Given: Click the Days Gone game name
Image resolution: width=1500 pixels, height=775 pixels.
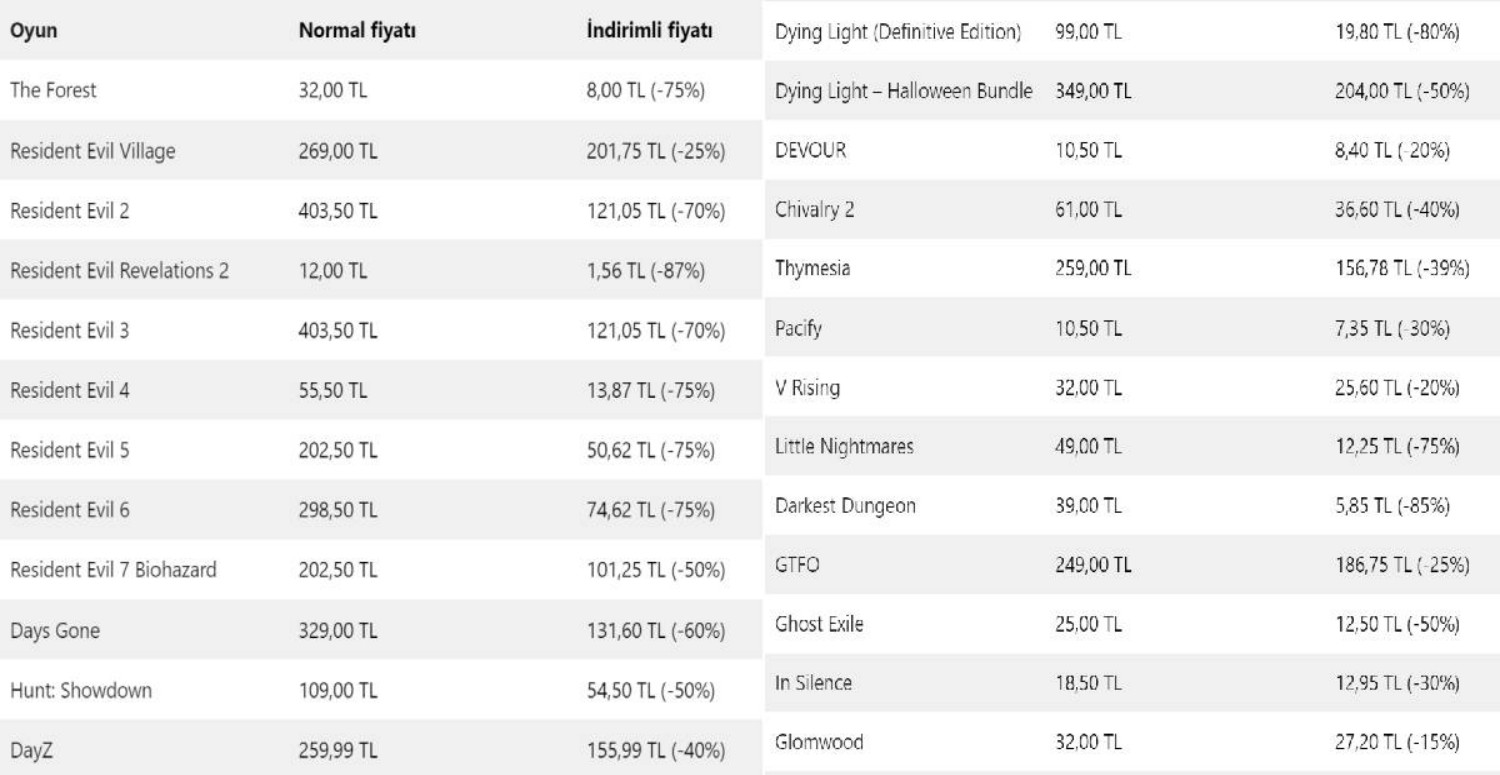Looking at the screenshot, I should point(54,630).
